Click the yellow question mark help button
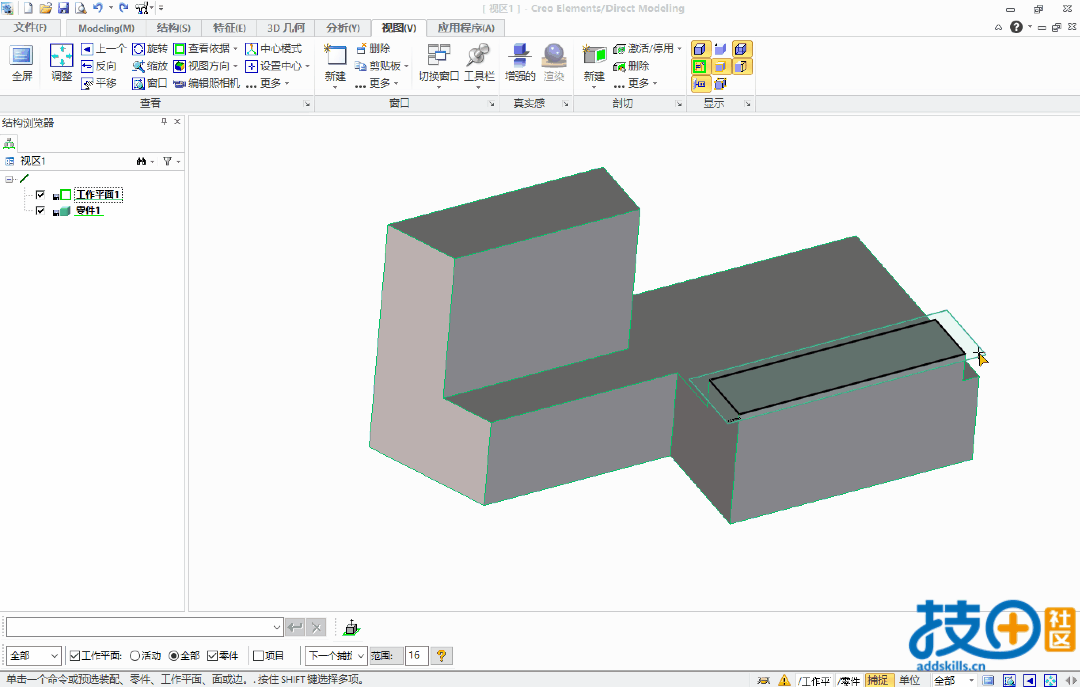1080x687 pixels. [x=442, y=655]
